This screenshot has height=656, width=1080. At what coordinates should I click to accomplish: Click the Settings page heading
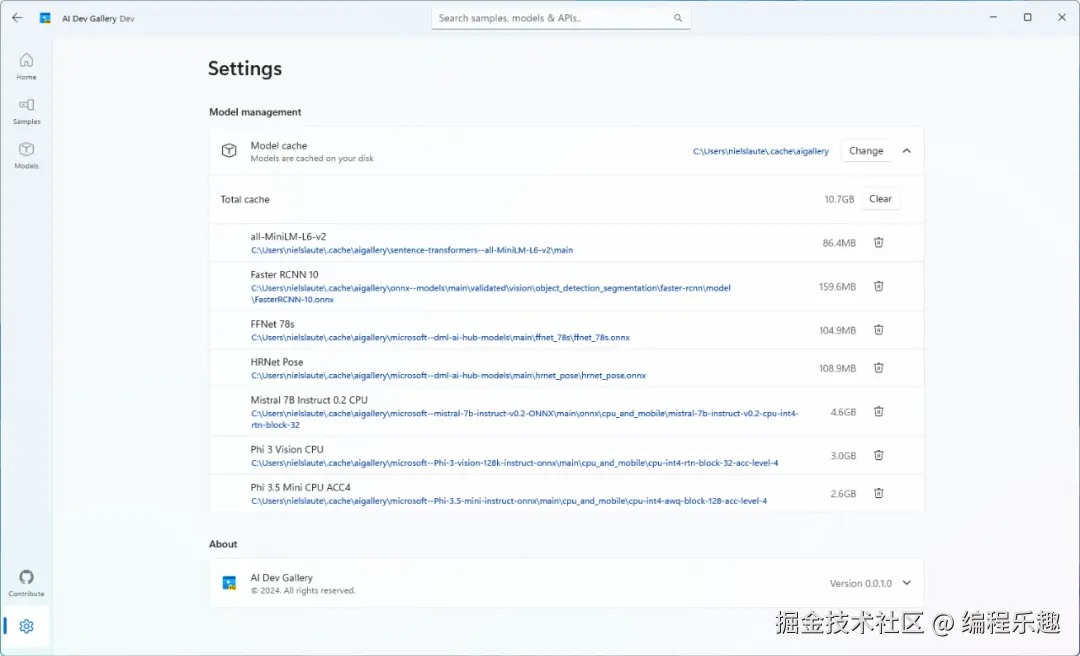[245, 68]
